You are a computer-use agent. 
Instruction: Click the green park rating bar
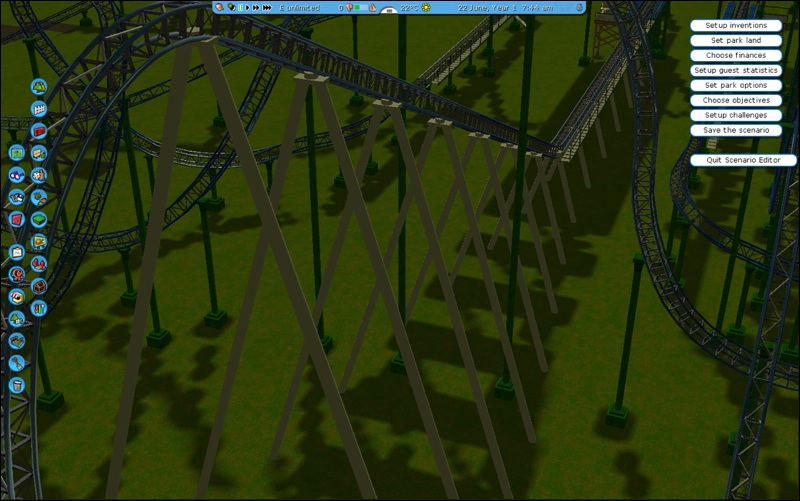[x=361, y=8]
